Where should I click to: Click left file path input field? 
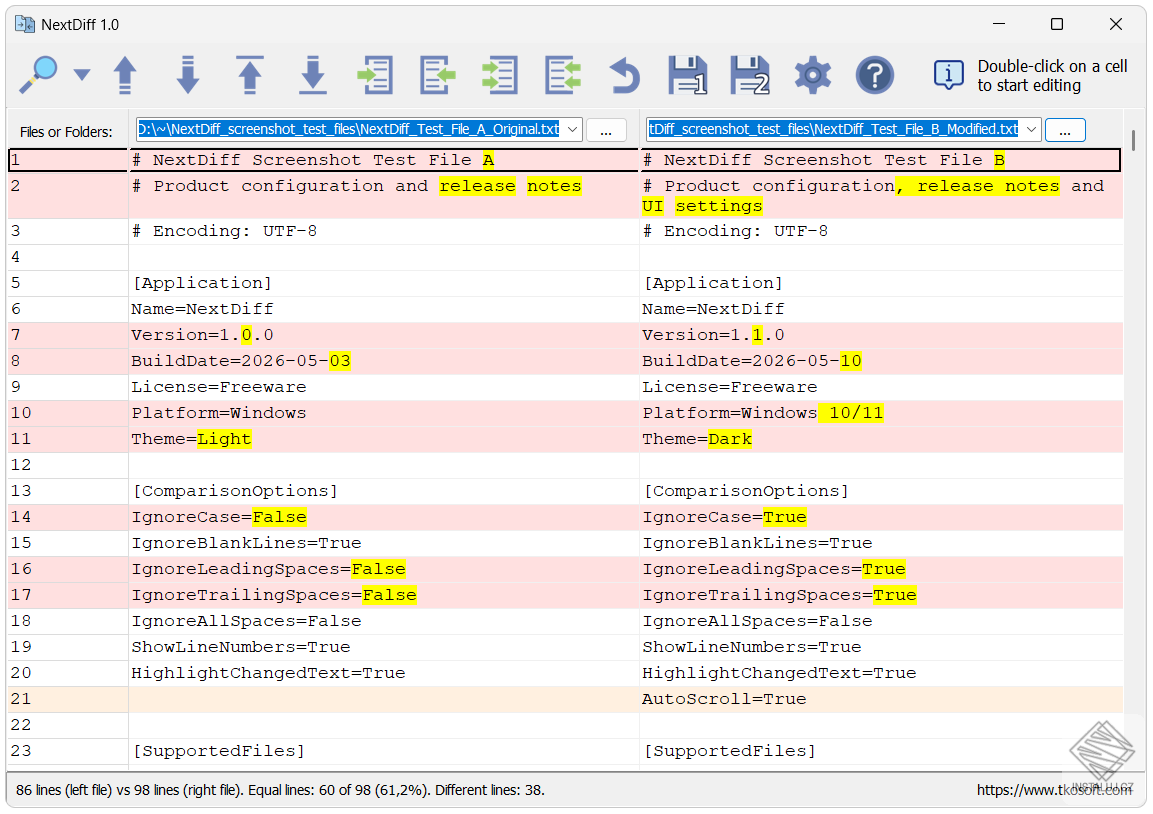(349, 129)
